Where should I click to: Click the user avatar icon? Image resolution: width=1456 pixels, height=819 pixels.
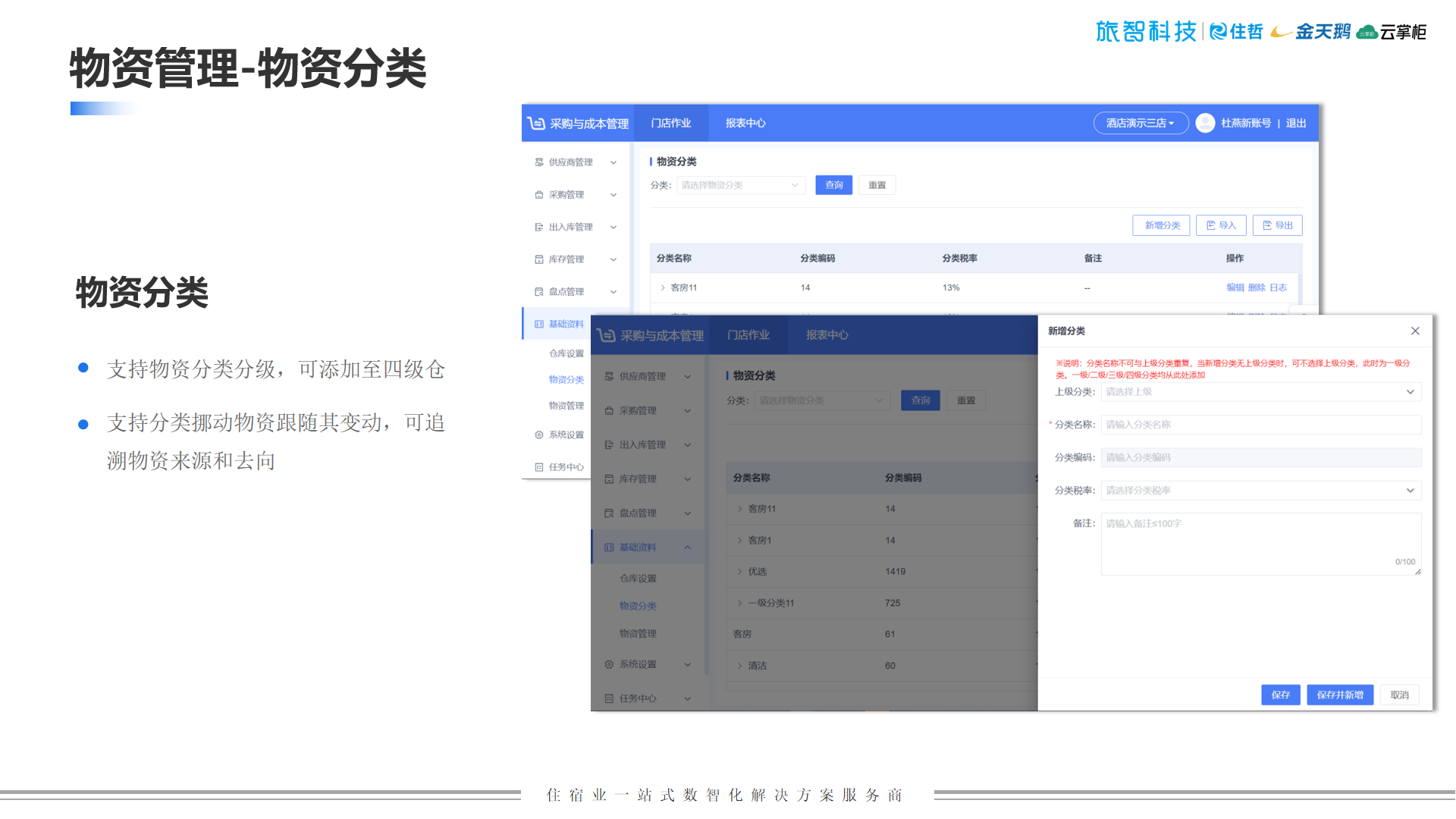(1205, 123)
